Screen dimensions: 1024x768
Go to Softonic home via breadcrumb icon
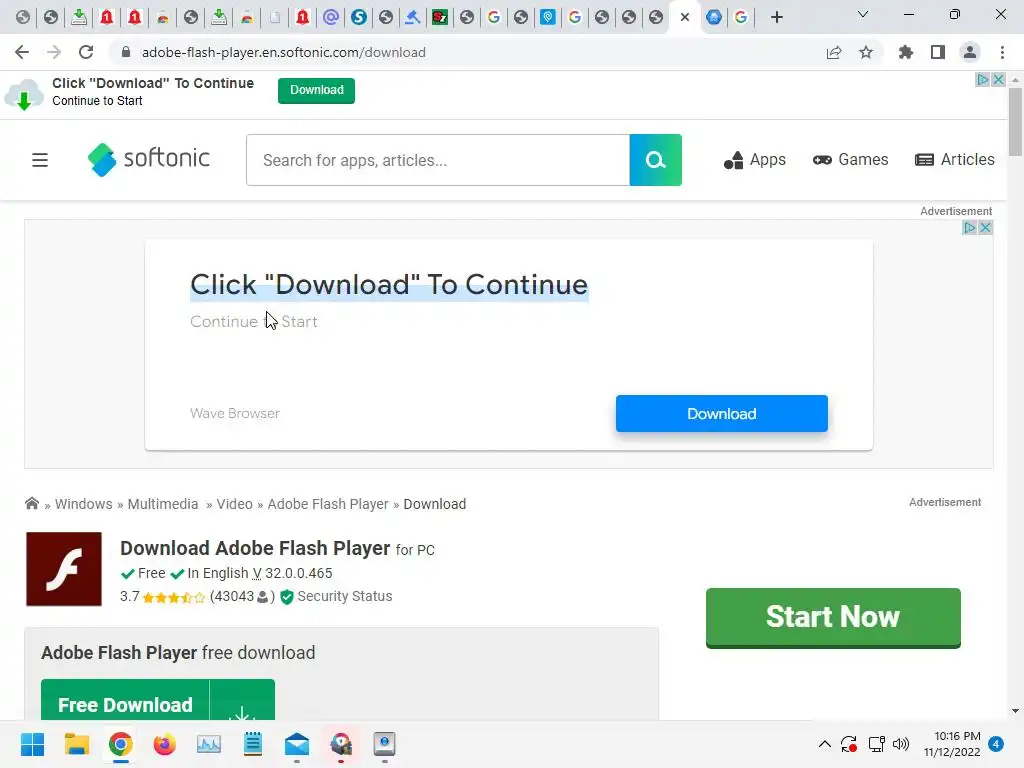coord(31,503)
